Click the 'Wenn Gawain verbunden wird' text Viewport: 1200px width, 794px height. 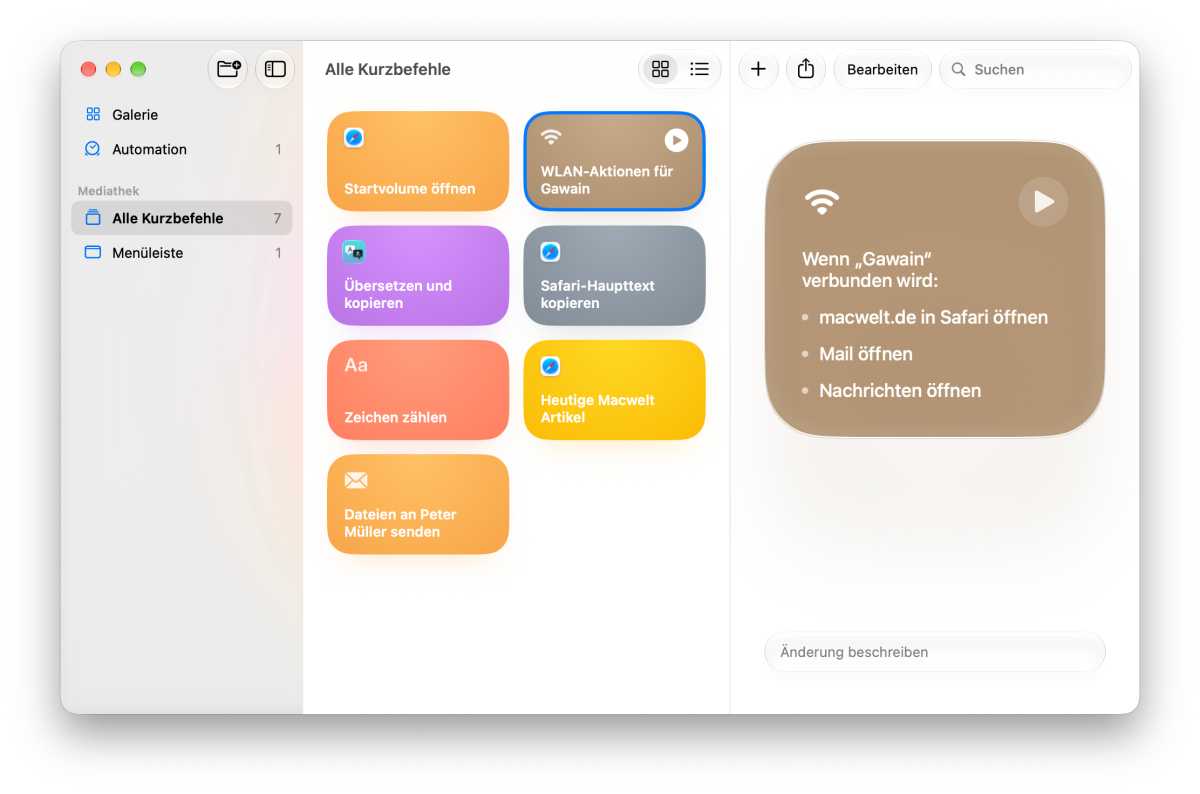(x=870, y=269)
